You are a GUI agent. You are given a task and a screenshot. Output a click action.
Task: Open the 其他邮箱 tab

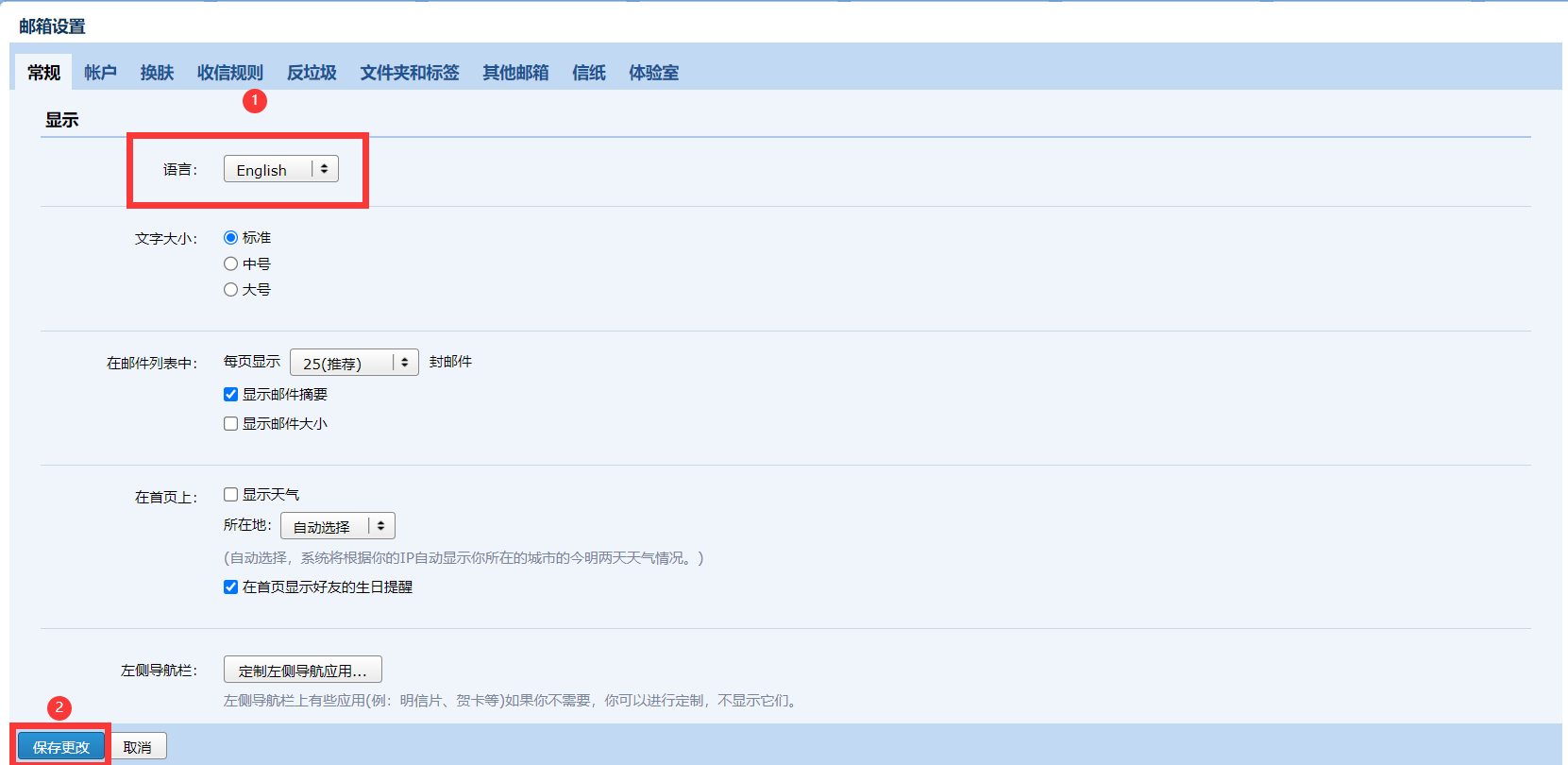click(x=515, y=73)
